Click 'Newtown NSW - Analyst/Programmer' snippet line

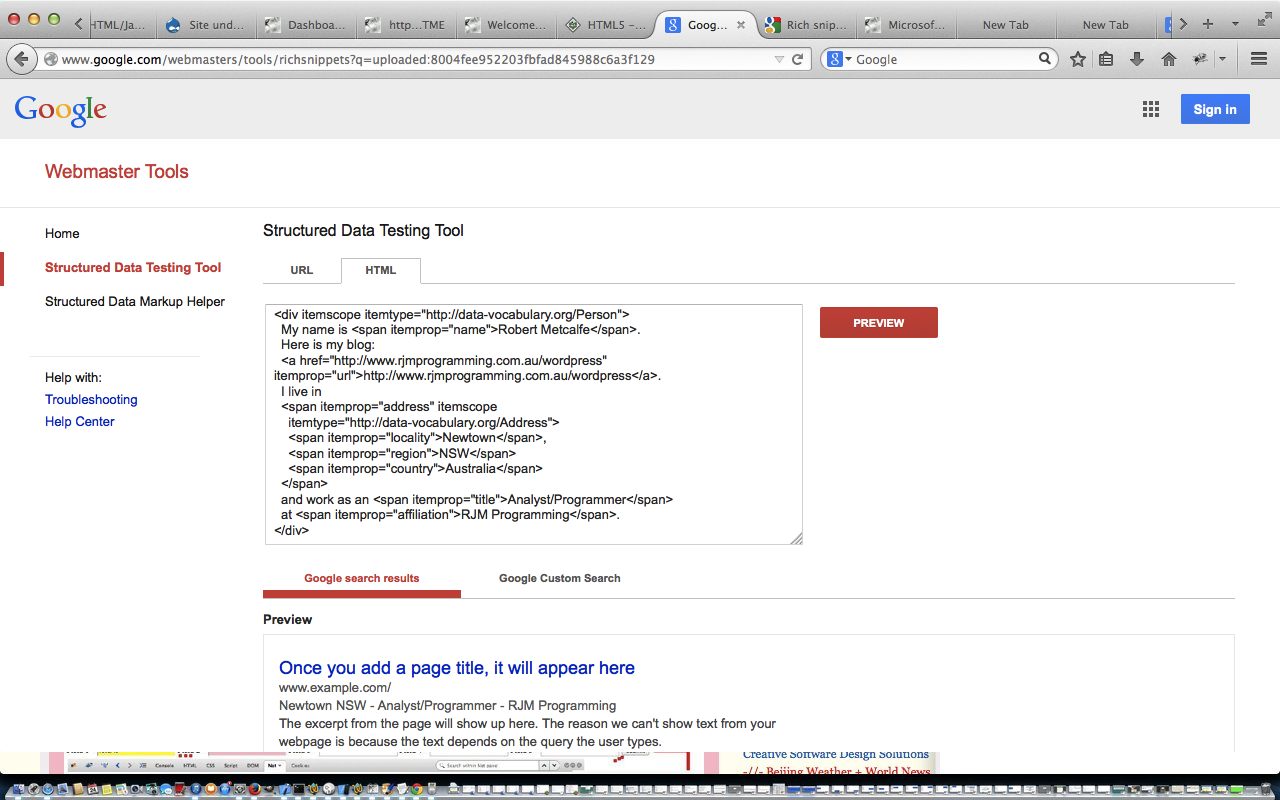[x=448, y=705]
